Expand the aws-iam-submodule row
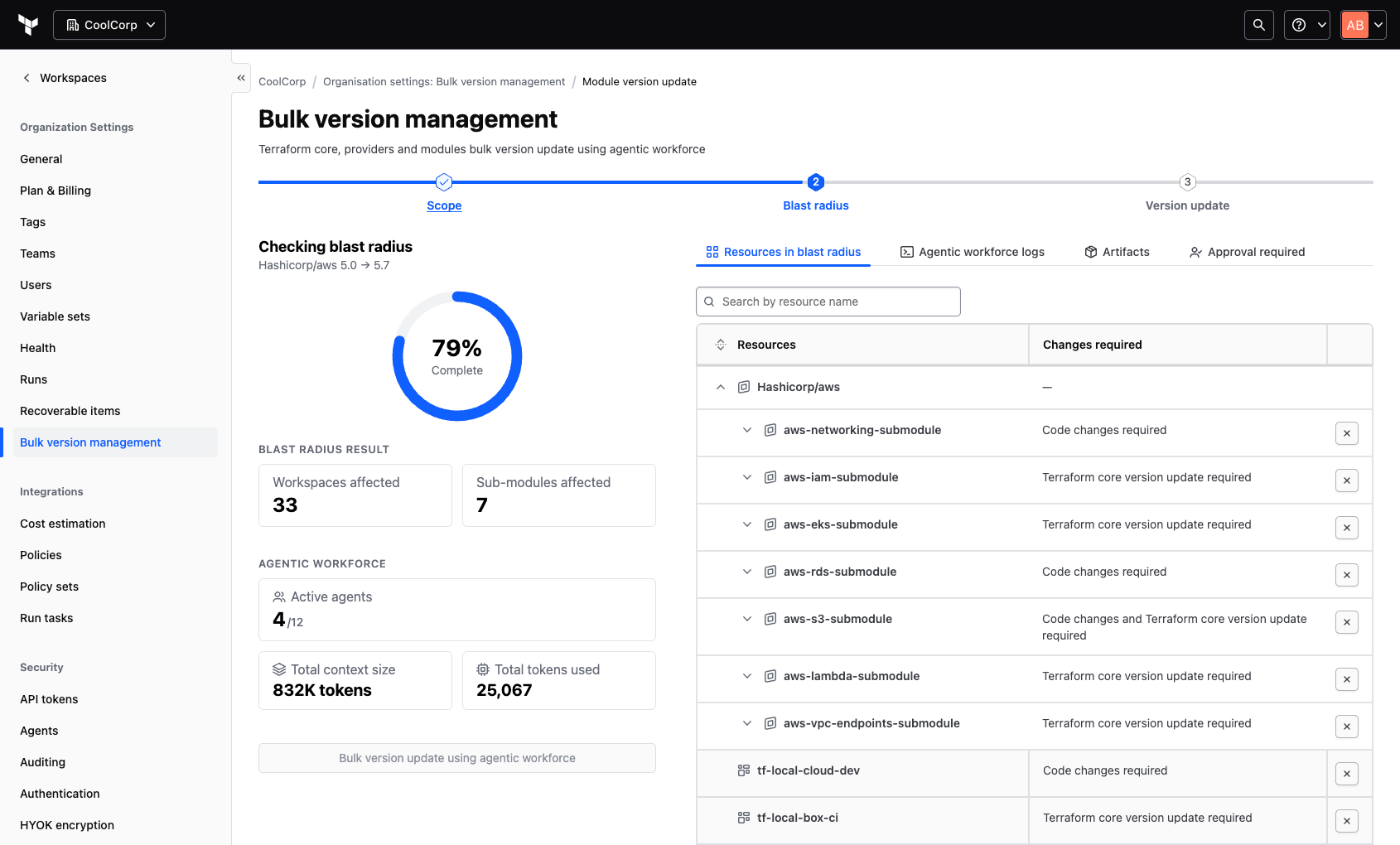 pos(747,477)
